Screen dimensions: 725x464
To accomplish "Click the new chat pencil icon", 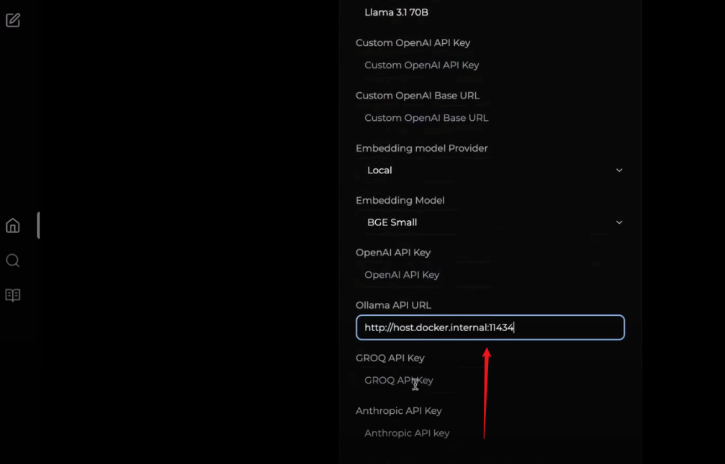I will point(13,20).
